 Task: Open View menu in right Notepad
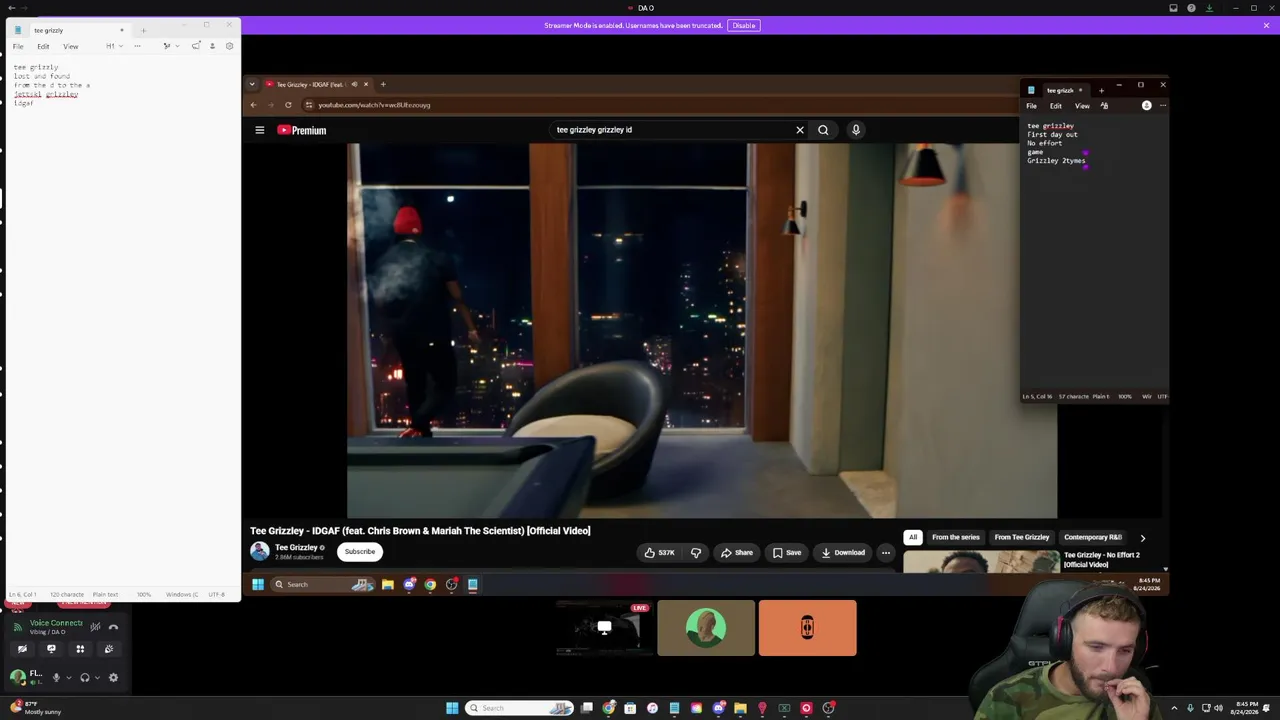(1082, 106)
